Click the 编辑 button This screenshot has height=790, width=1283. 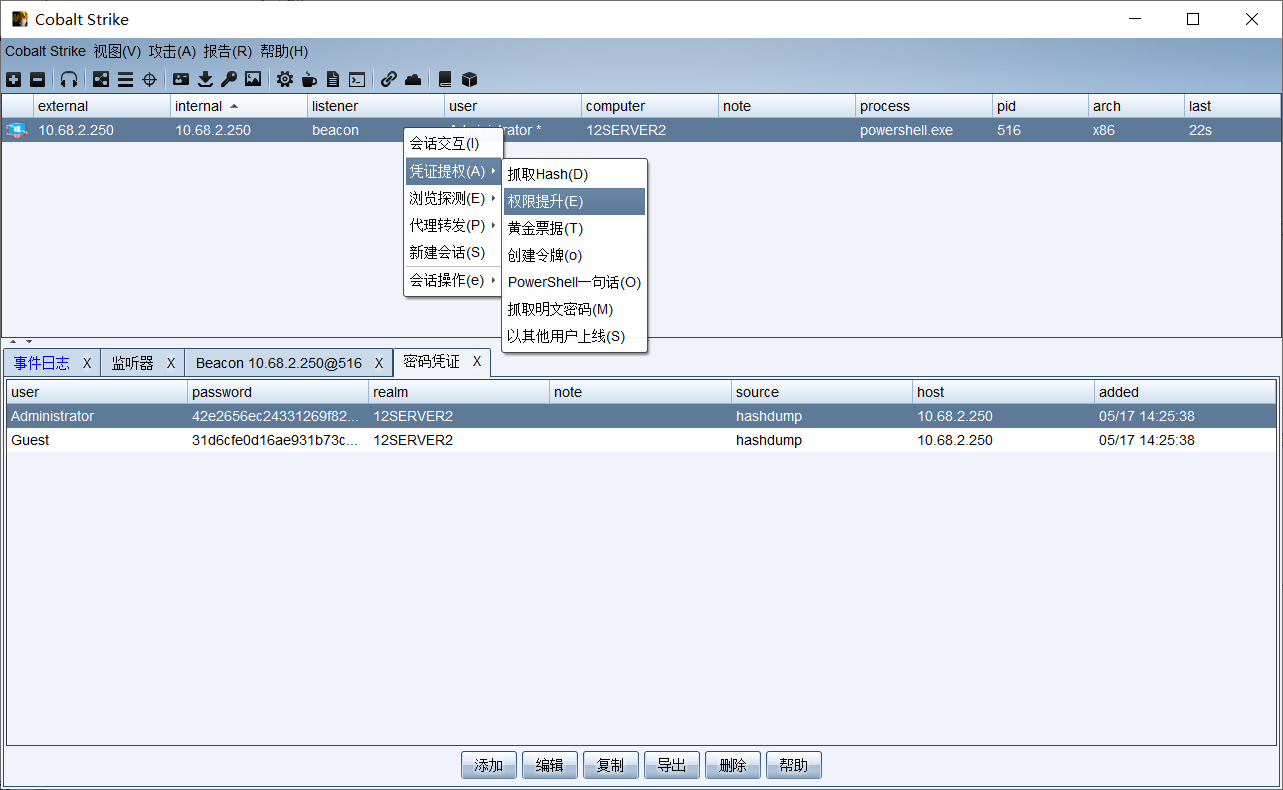click(550, 765)
